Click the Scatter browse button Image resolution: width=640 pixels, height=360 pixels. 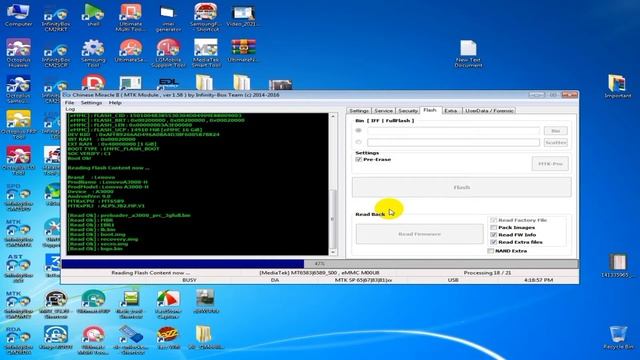[556, 142]
